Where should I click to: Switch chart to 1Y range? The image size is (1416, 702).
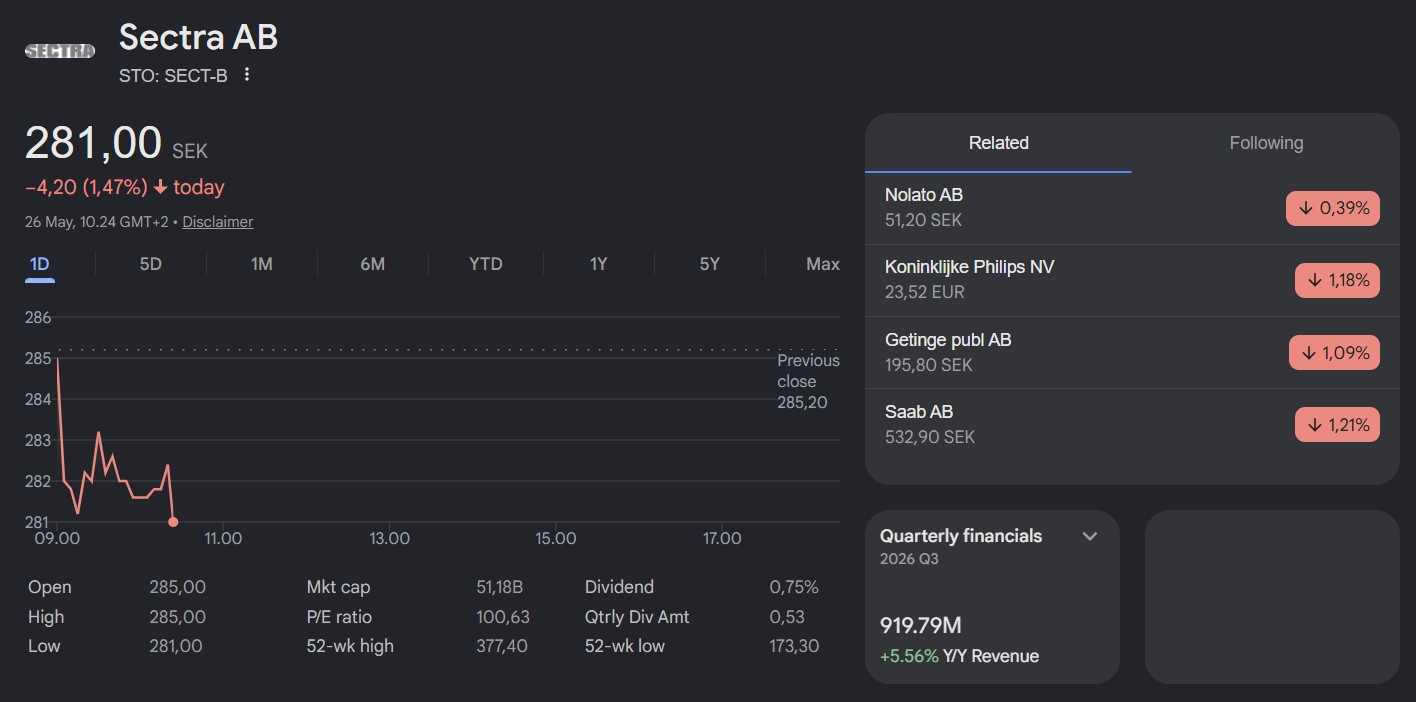coord(598,264)
